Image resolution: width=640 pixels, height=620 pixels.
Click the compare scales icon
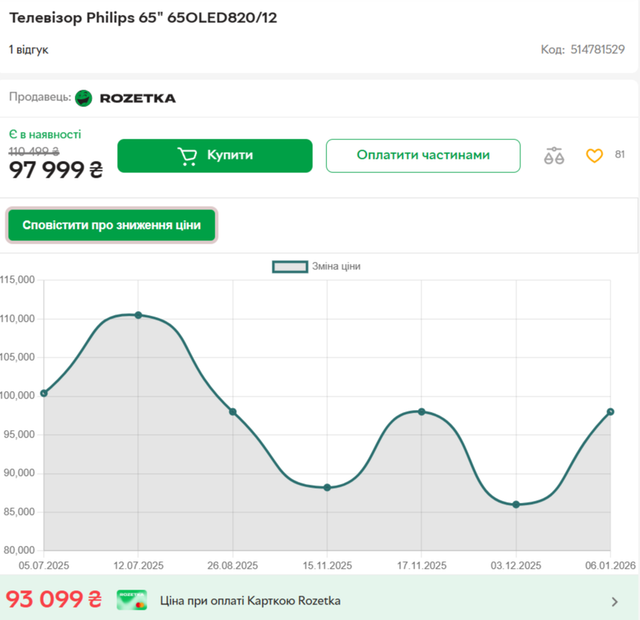(x=554, y=156)
